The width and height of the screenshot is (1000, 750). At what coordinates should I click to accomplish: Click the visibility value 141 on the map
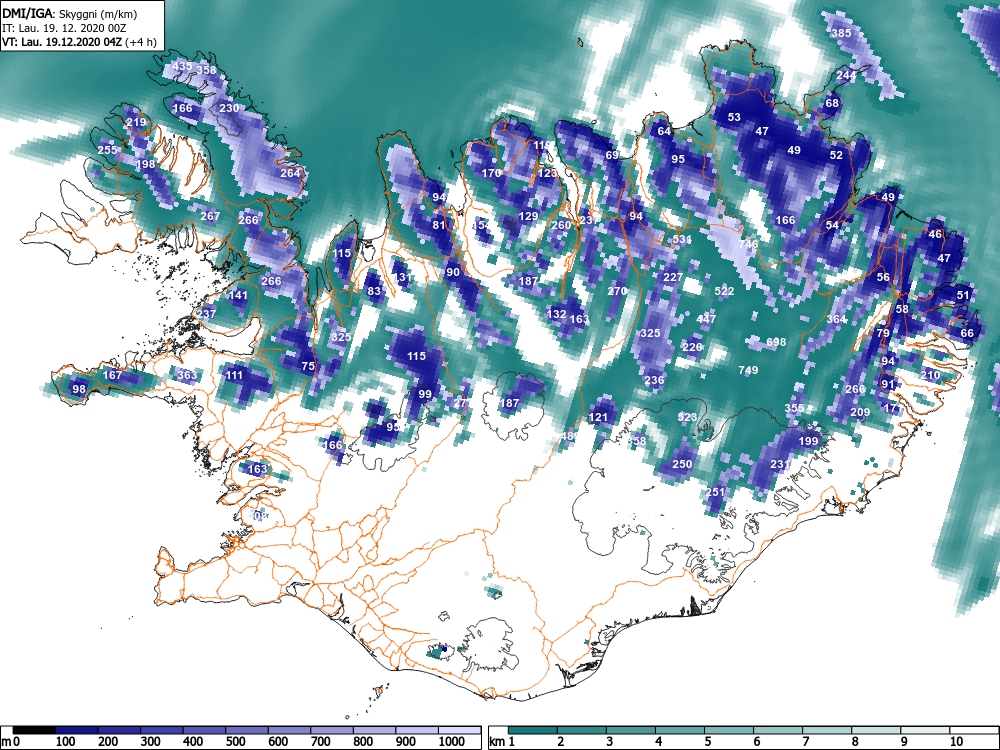(x=237, y=295)
